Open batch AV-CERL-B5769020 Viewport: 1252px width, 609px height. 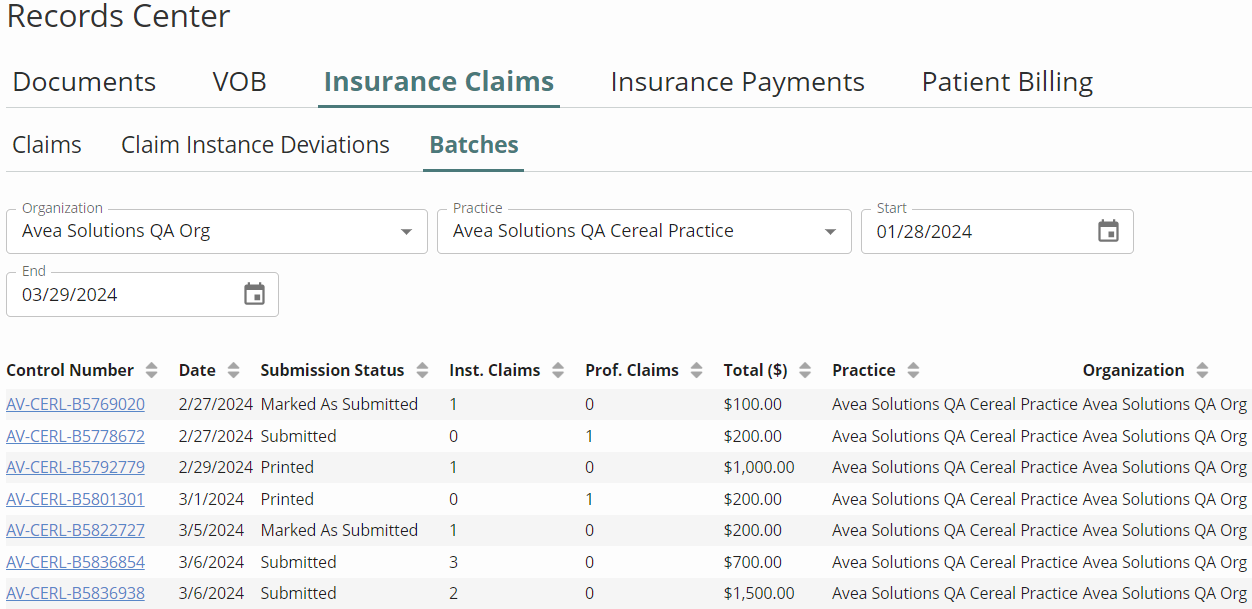[75, 405]
